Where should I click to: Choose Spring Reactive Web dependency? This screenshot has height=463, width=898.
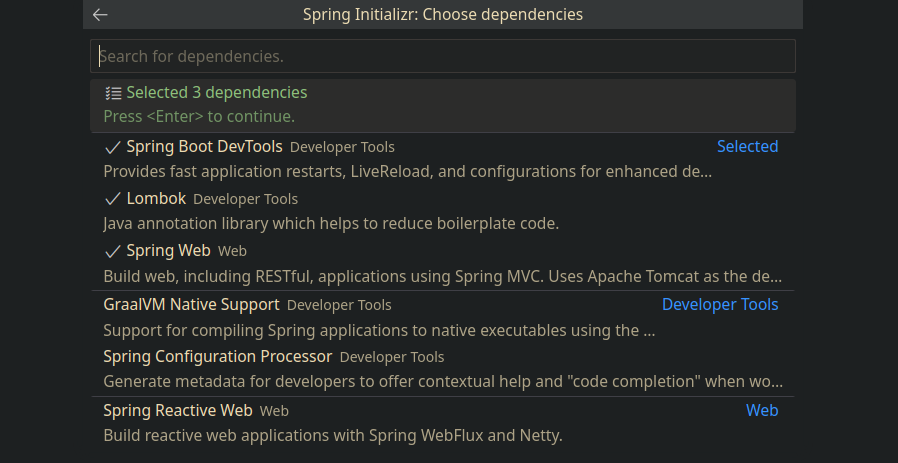(178, 410)
